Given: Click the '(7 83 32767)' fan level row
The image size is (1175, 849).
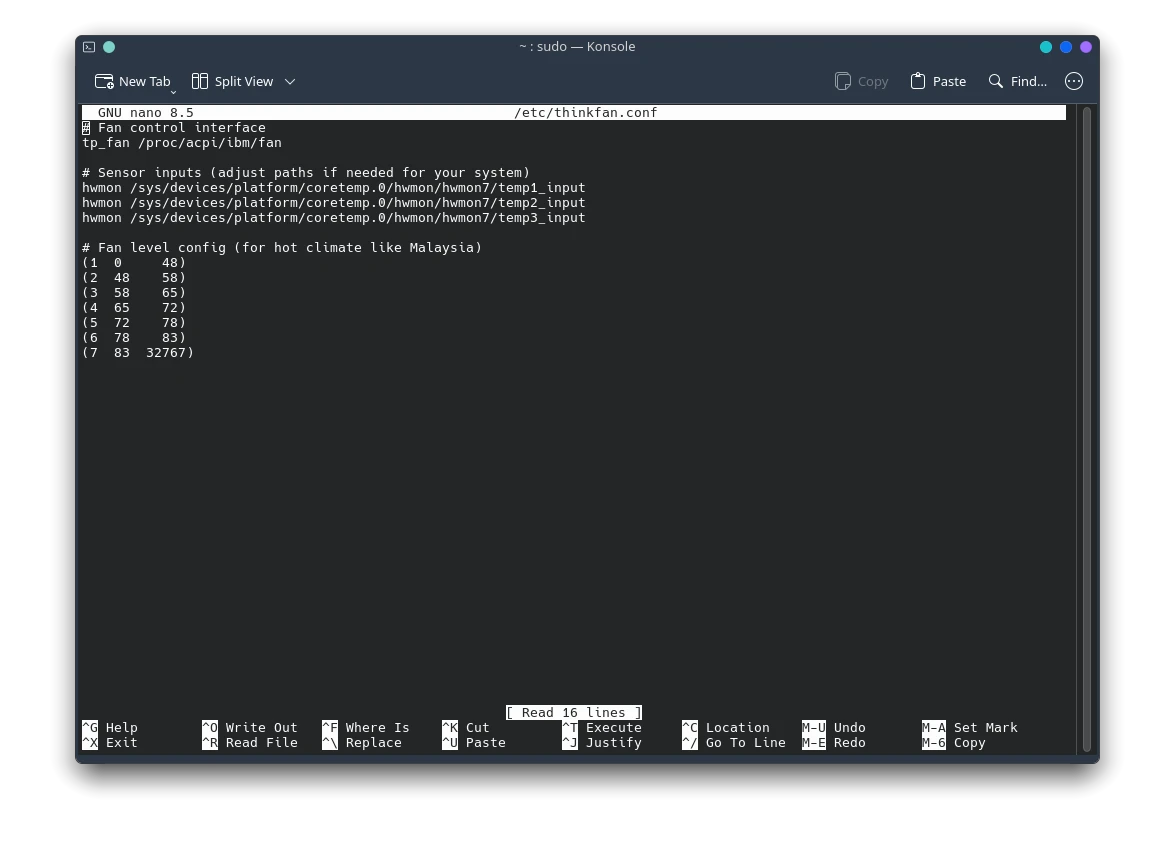Looking at the screenshot, I should pos(138,352).
